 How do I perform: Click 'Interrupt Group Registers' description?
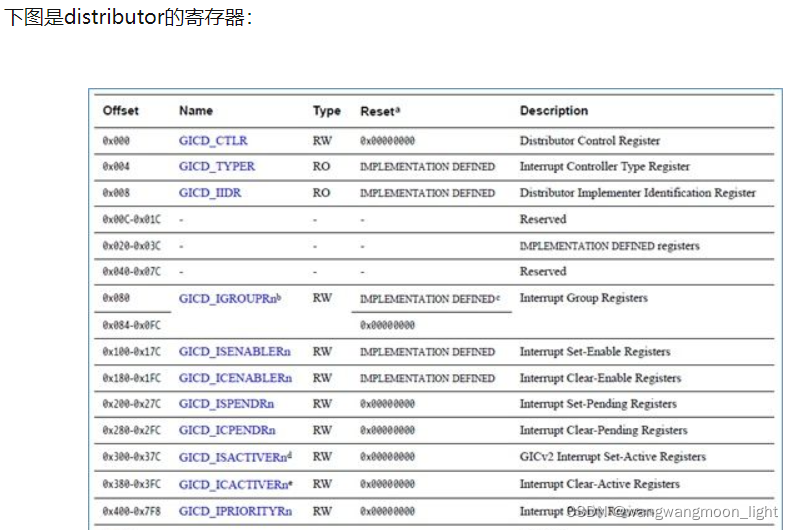(584, 298)
